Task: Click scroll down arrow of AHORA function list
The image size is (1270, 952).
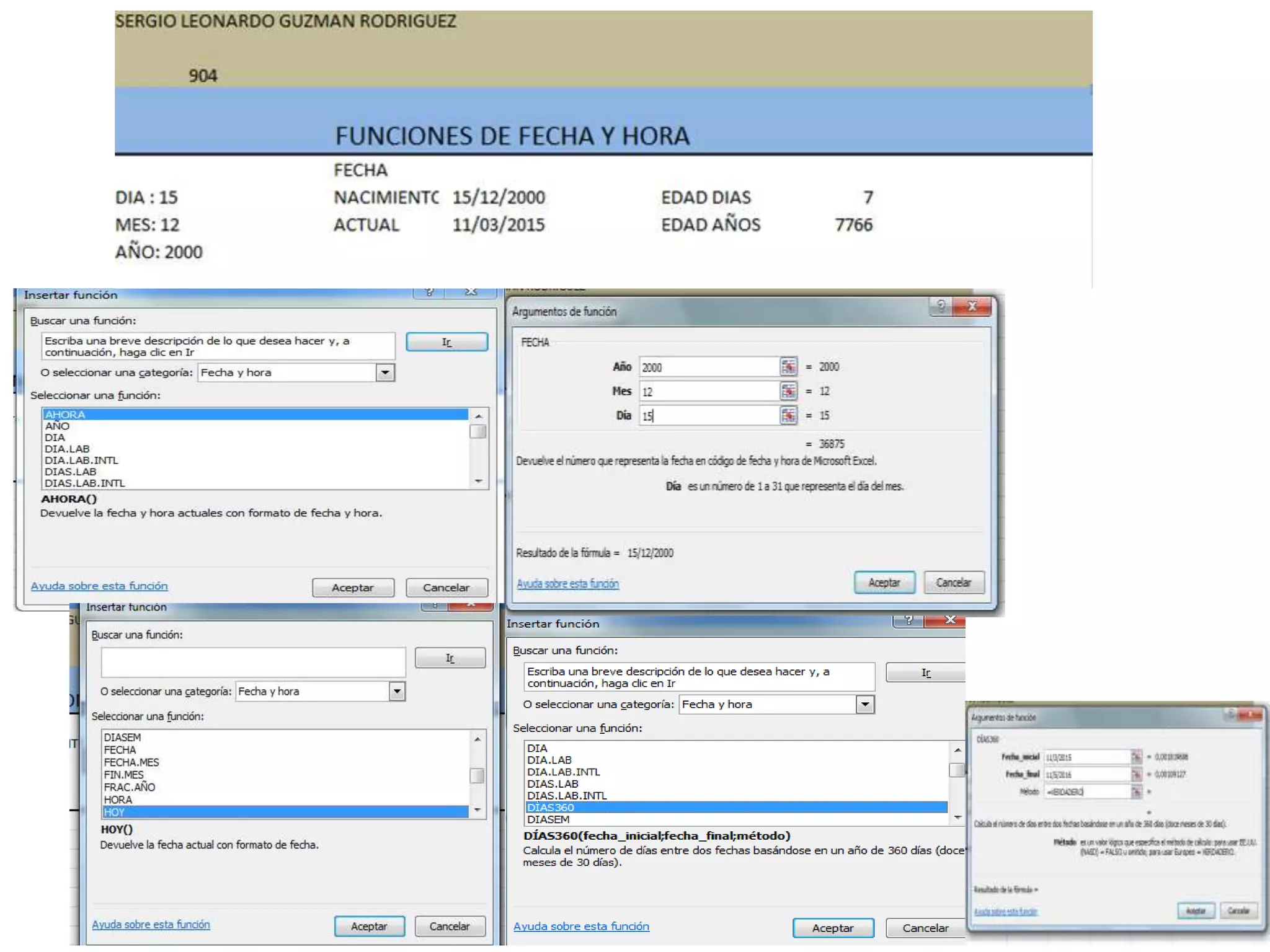Action: point(478,482)
